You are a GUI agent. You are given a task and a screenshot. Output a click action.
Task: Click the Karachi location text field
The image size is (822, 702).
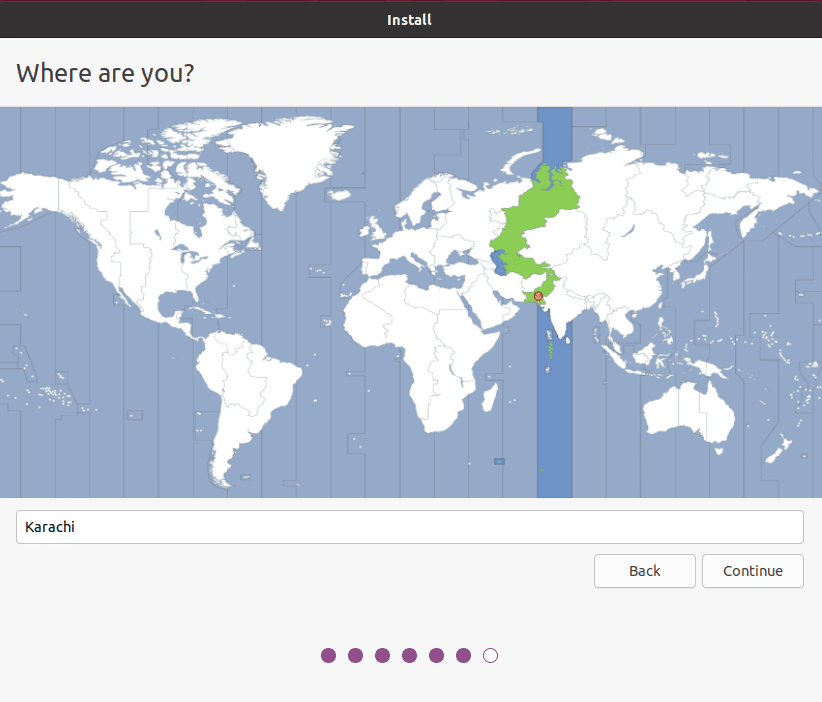point(409,527)
